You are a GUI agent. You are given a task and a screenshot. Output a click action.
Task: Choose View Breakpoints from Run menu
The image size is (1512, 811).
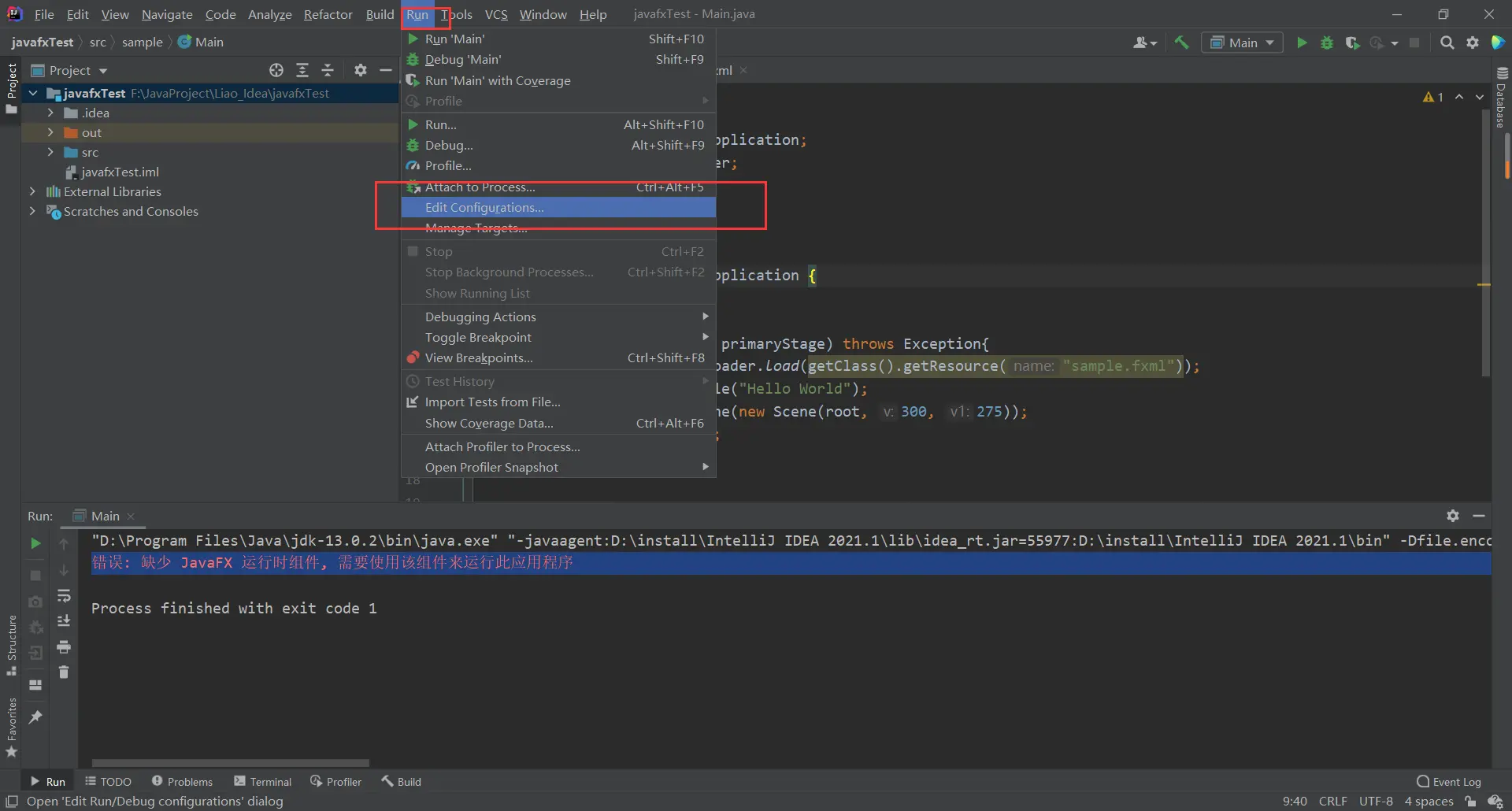click(x=479, y=358)
